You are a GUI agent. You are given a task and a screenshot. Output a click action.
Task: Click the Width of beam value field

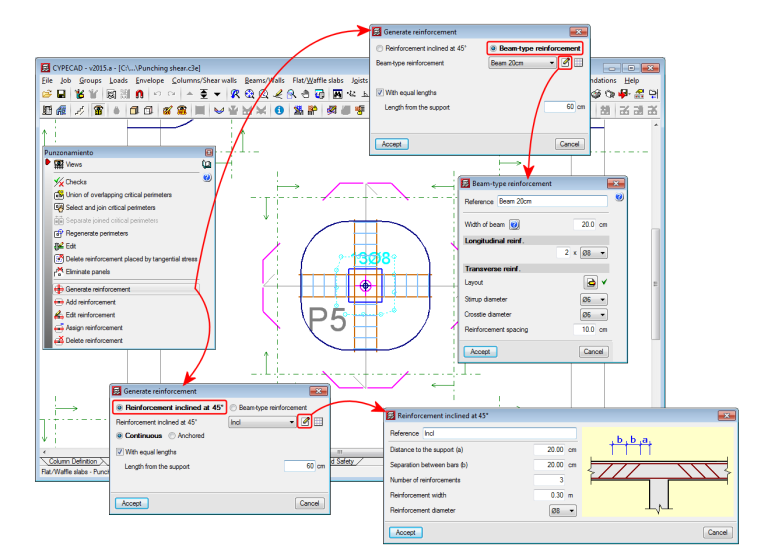pyautogui.click(x=585, y=224)
